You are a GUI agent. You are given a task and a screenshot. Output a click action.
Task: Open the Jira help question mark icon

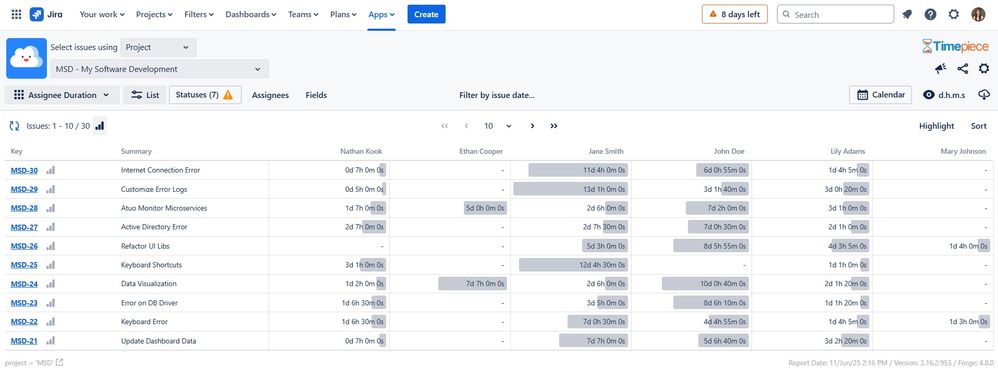(x=930, y=14)
